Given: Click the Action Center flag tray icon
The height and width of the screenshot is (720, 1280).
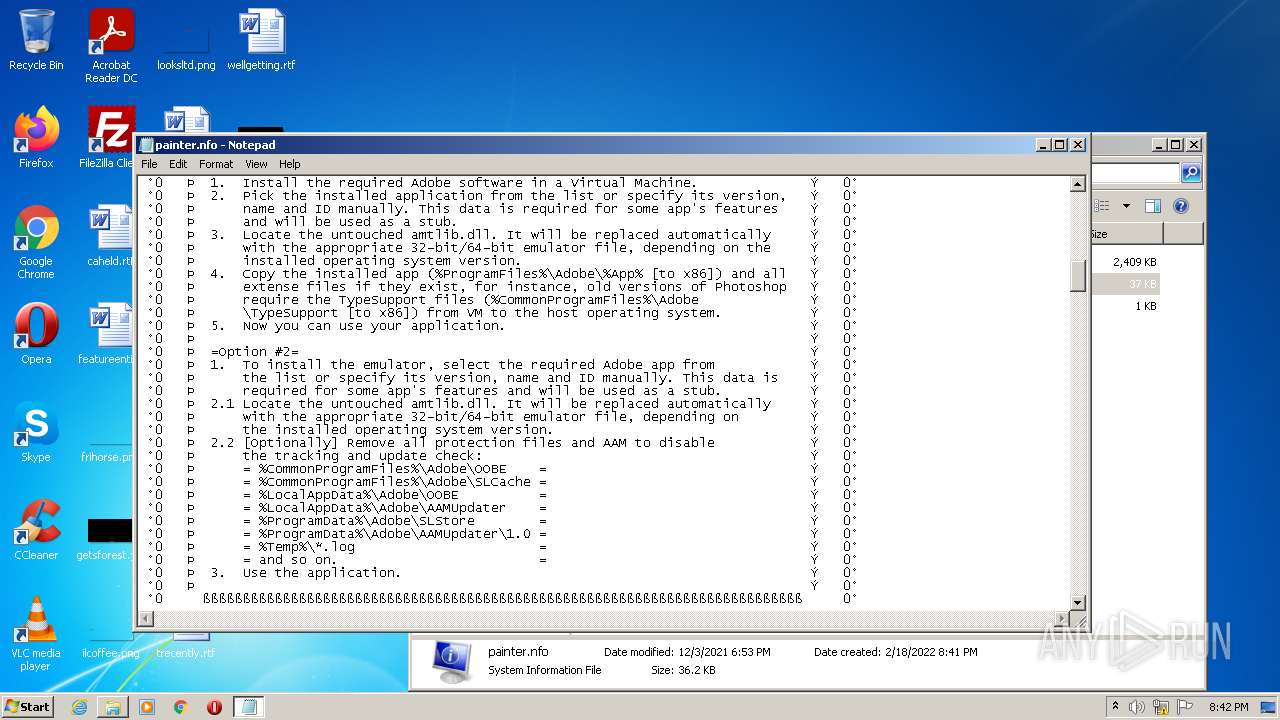Looking at the screenshot, I should 1185,706.
